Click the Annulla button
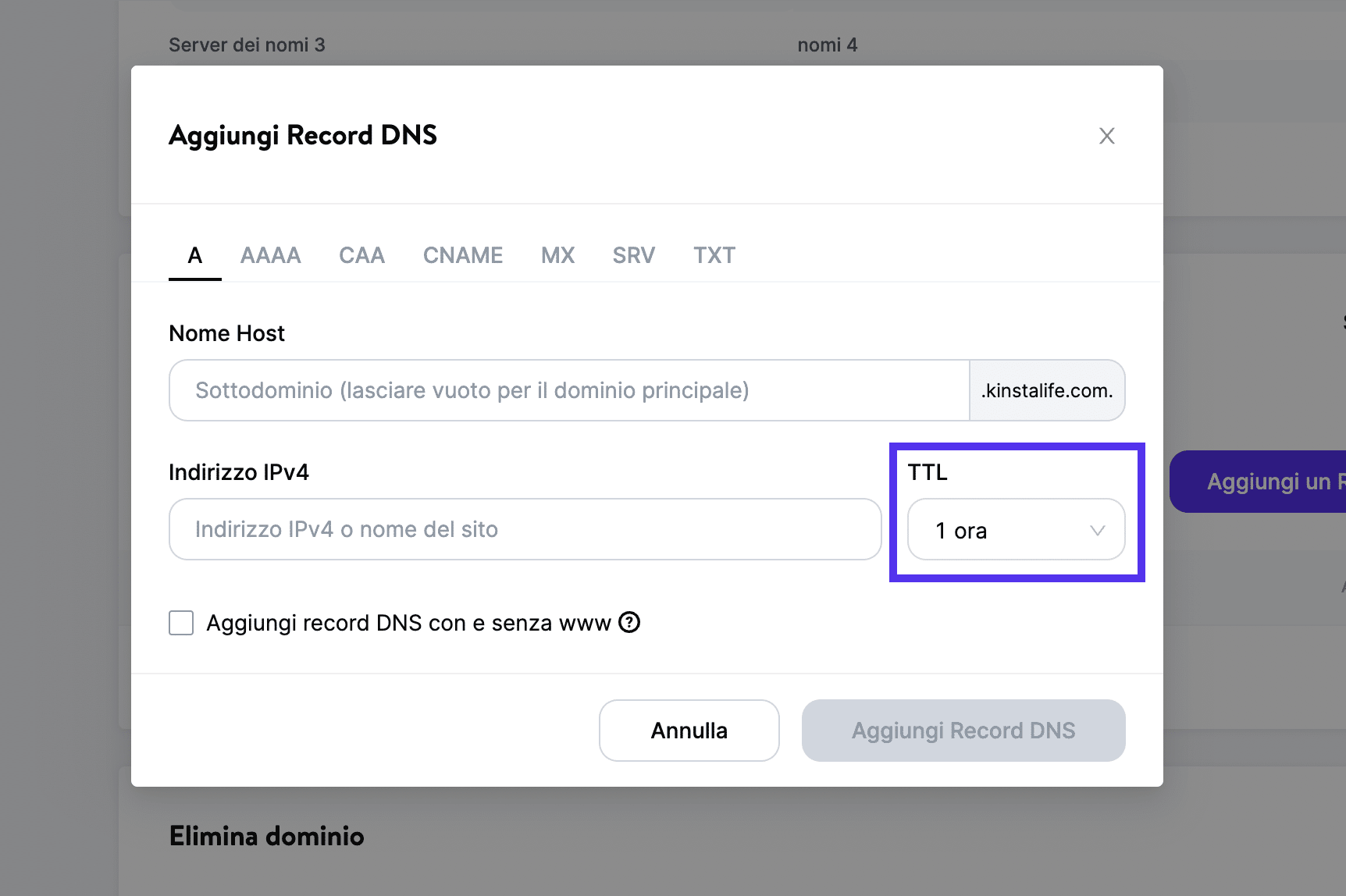Screen dimensions: 1346x896 pos(688,730)
